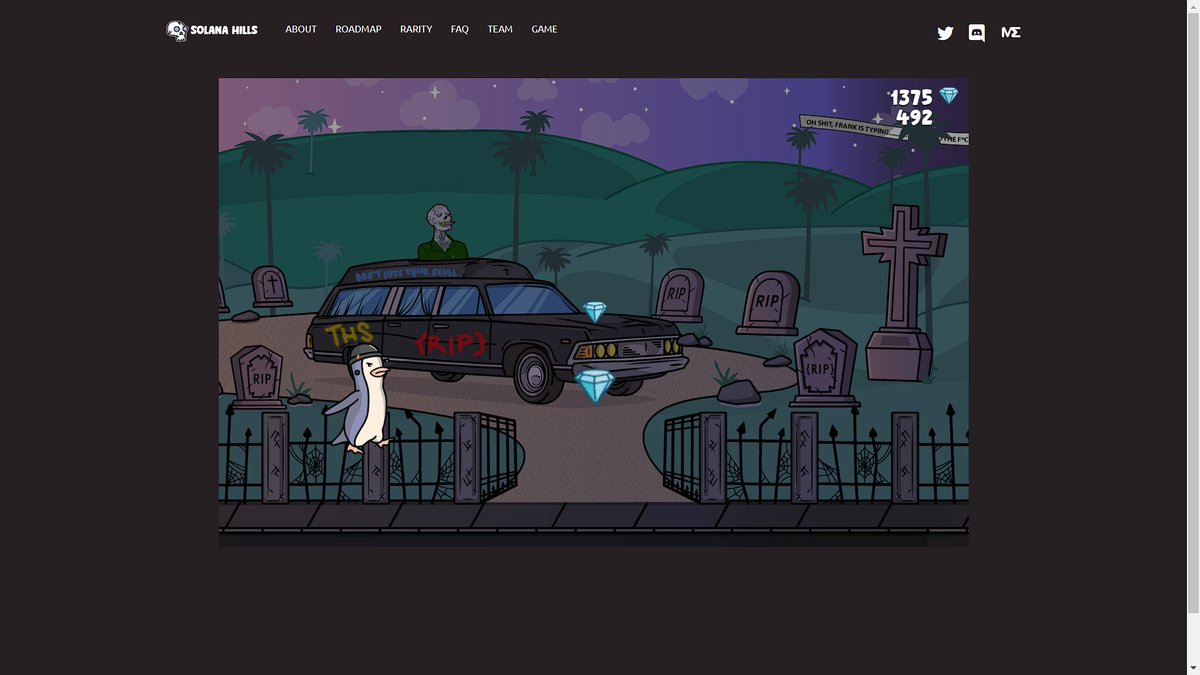Click the diamond floating above the hearse hood

595,312
